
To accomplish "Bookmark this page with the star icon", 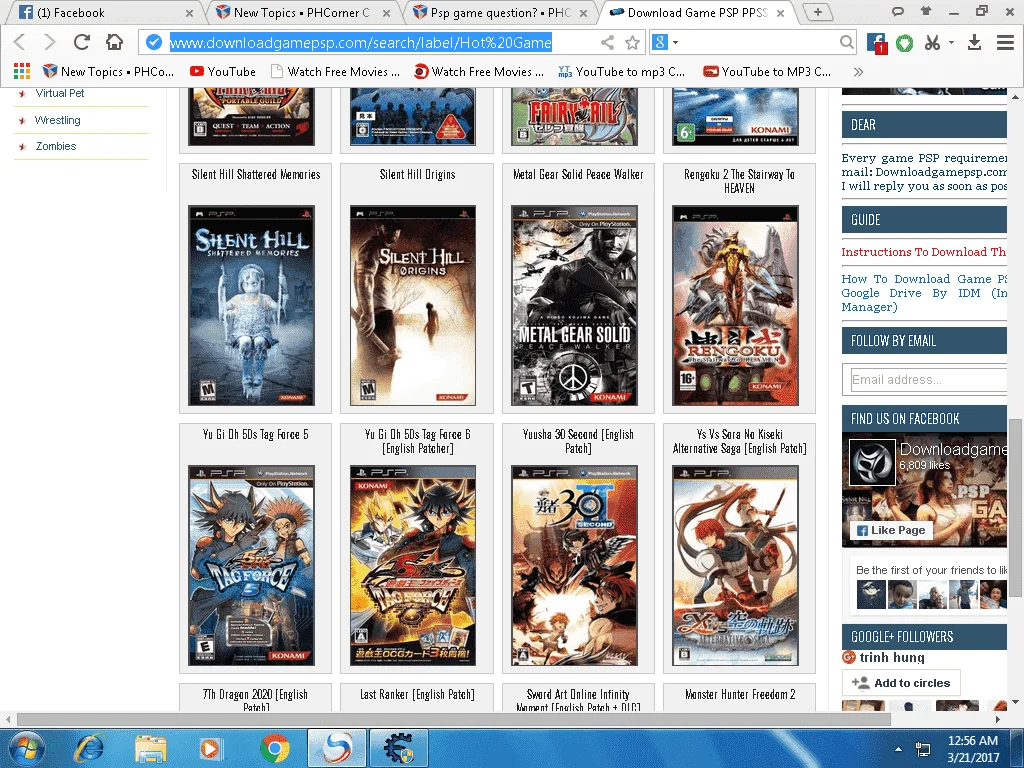I will point(632,43).
